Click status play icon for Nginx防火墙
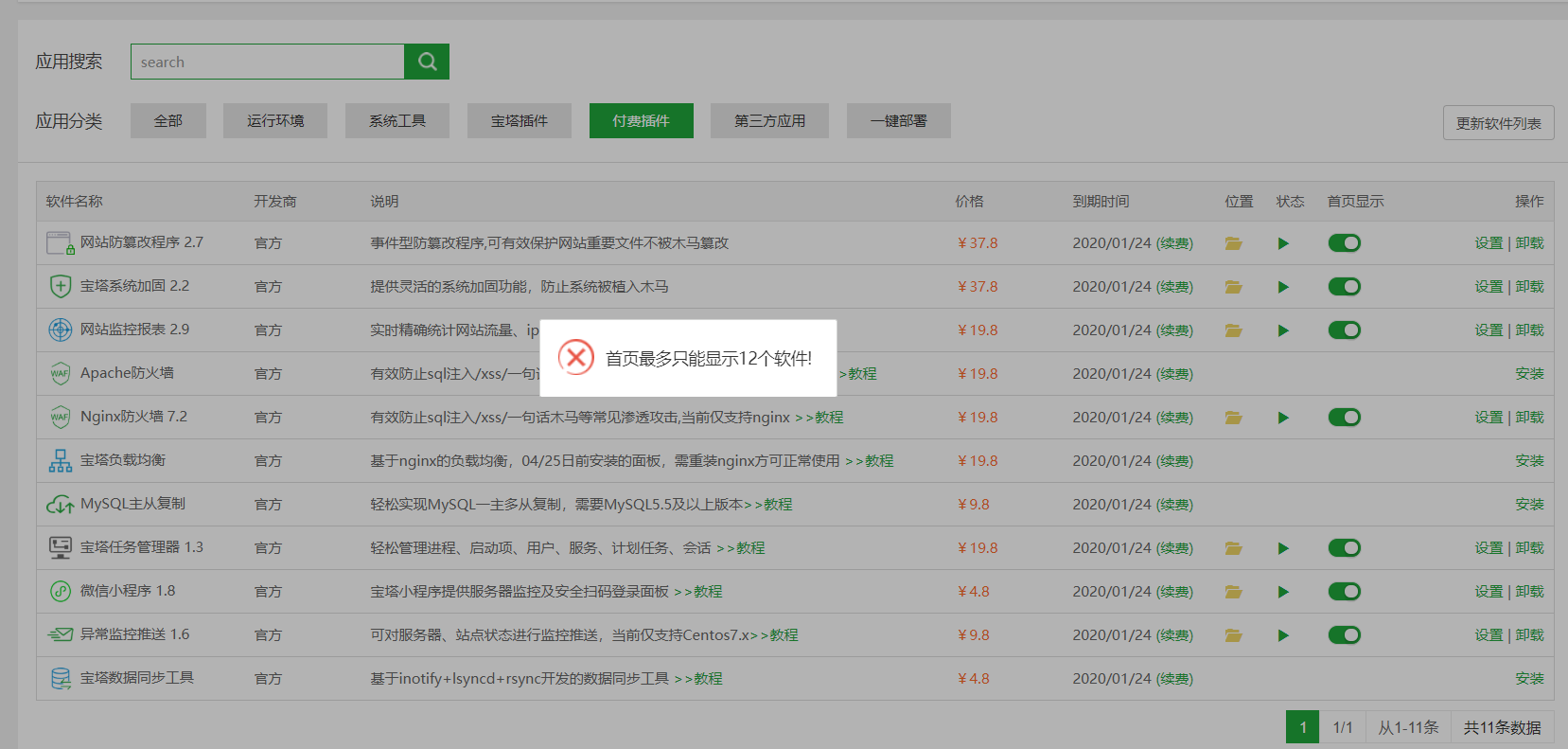Viewport: 1568px width, 749px height. (x=1283, y=418)
